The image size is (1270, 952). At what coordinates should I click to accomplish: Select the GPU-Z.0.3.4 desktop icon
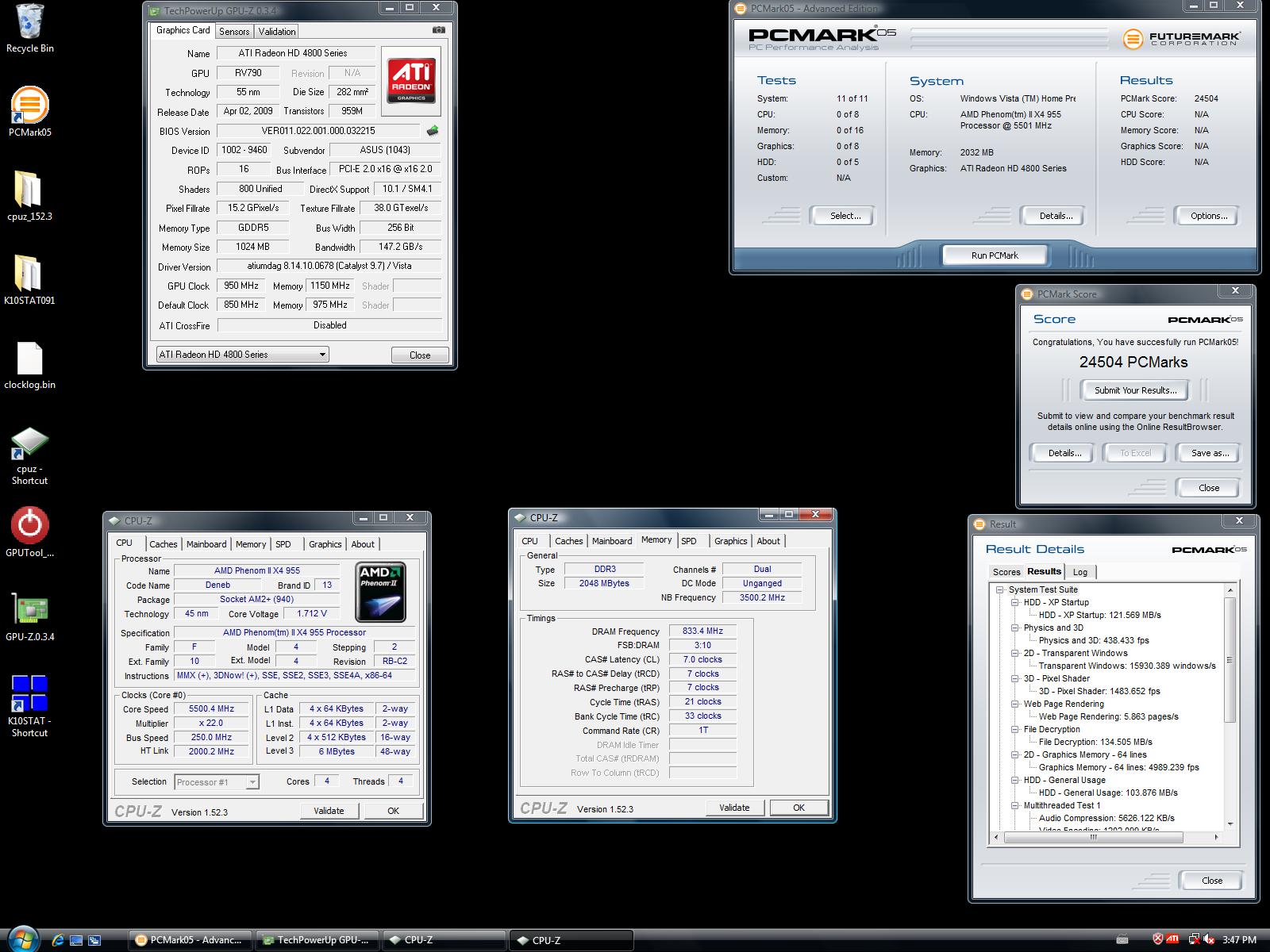coord(29,617)
